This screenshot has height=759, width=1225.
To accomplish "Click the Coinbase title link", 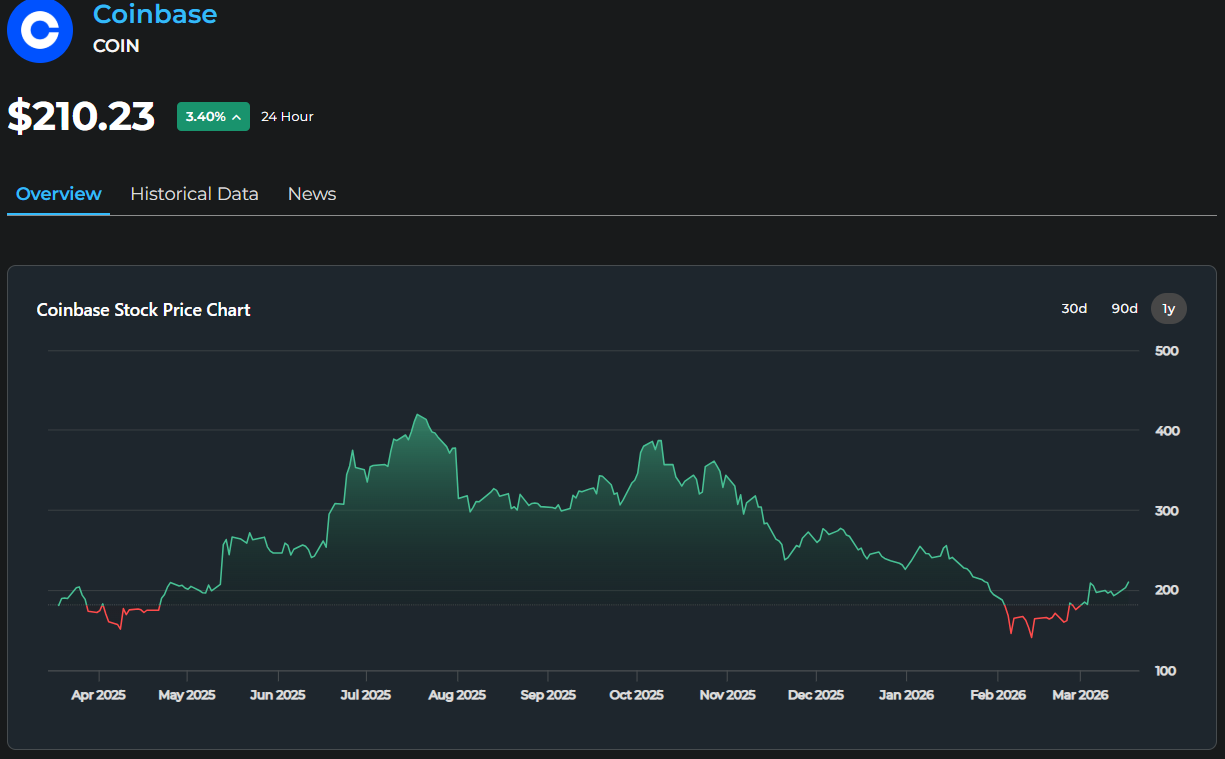I will [155, 15].
